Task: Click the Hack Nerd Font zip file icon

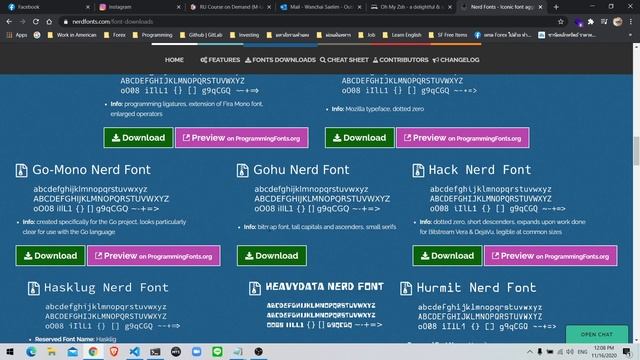Action: point(418,170)
